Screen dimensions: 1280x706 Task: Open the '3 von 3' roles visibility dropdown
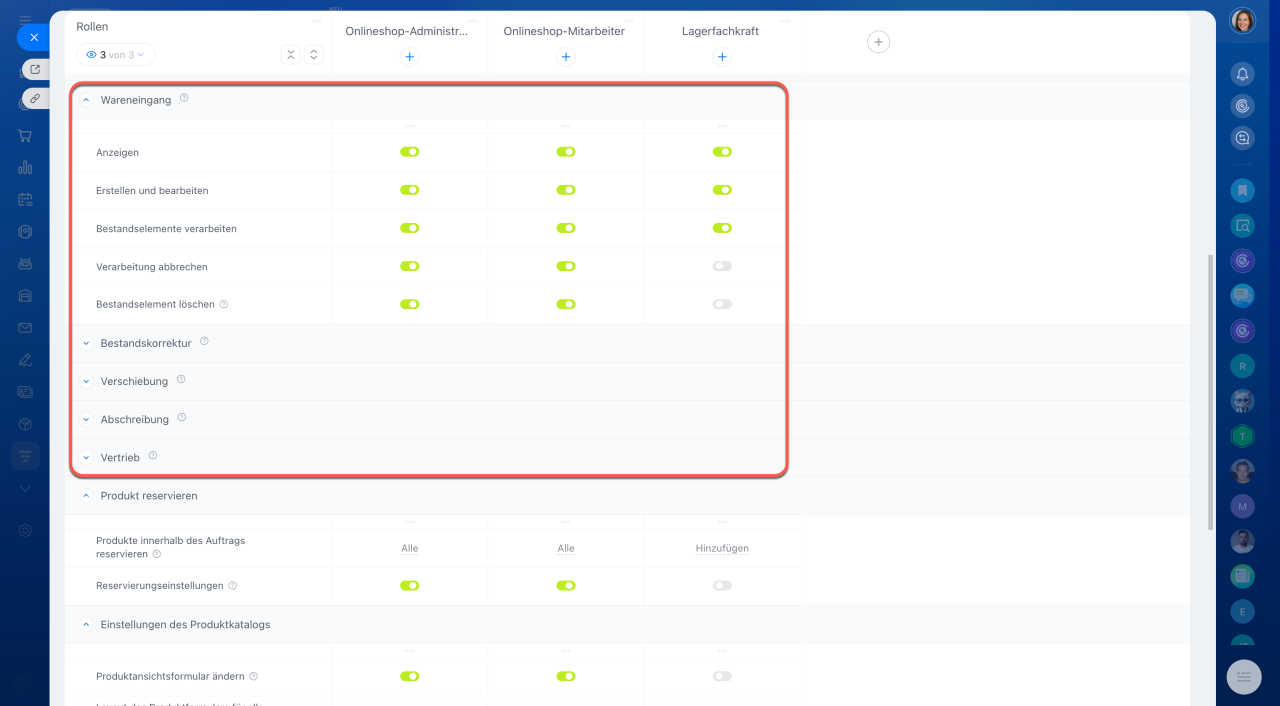[x=116, y=55]
